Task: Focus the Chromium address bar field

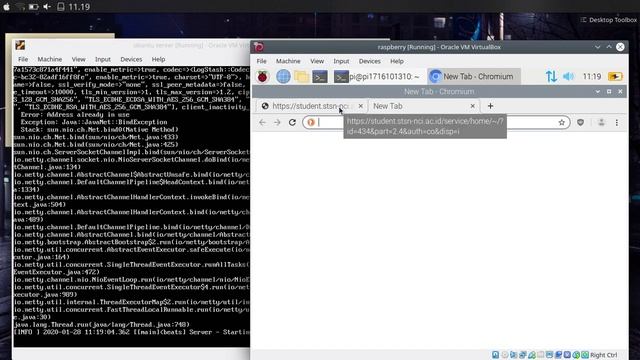Action: coord(436,122)
